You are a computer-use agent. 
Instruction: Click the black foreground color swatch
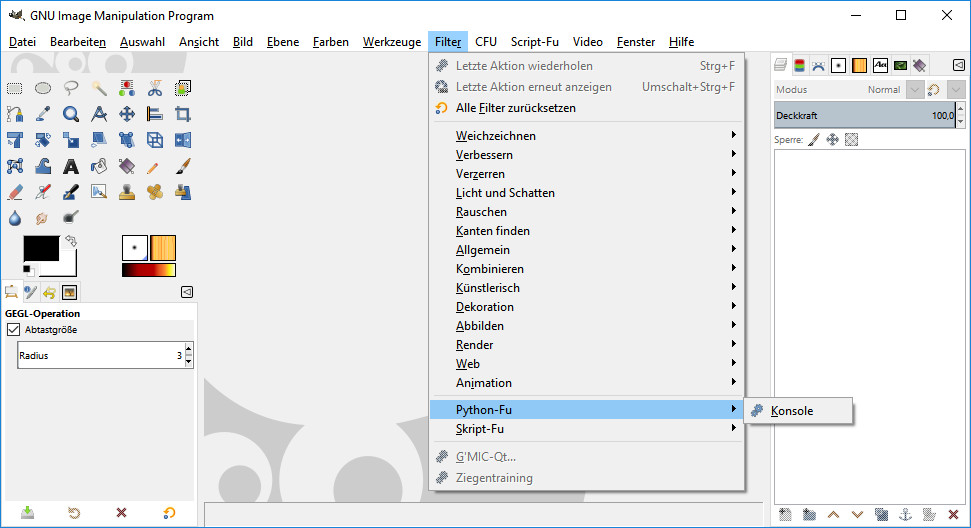[x=41, y=248]
